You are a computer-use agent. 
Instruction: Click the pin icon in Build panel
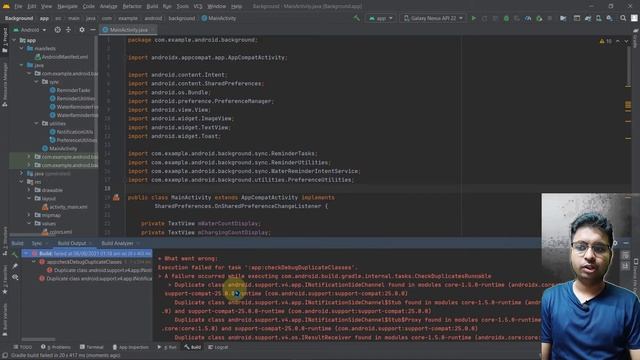[15, 266]
